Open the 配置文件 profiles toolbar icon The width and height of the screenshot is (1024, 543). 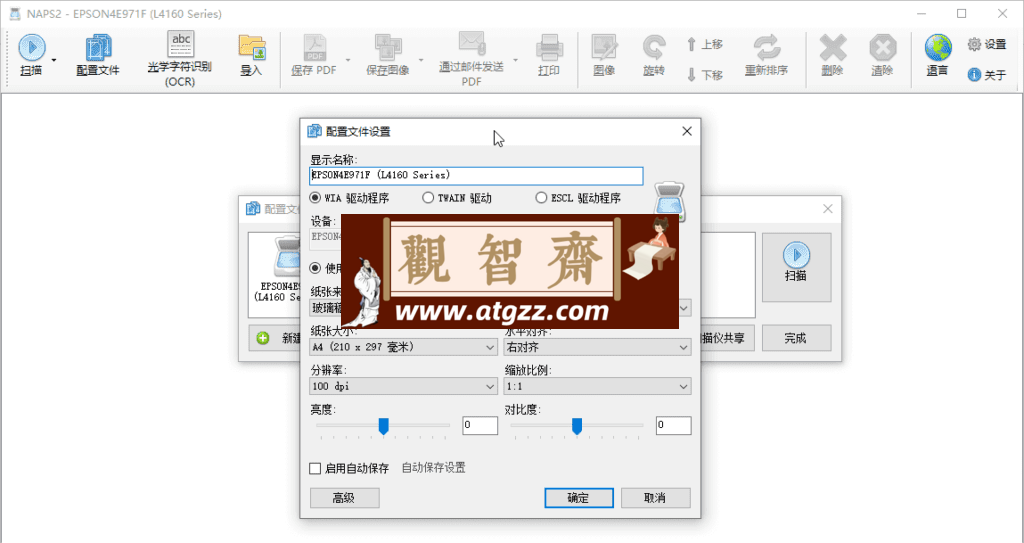point(98,56)
